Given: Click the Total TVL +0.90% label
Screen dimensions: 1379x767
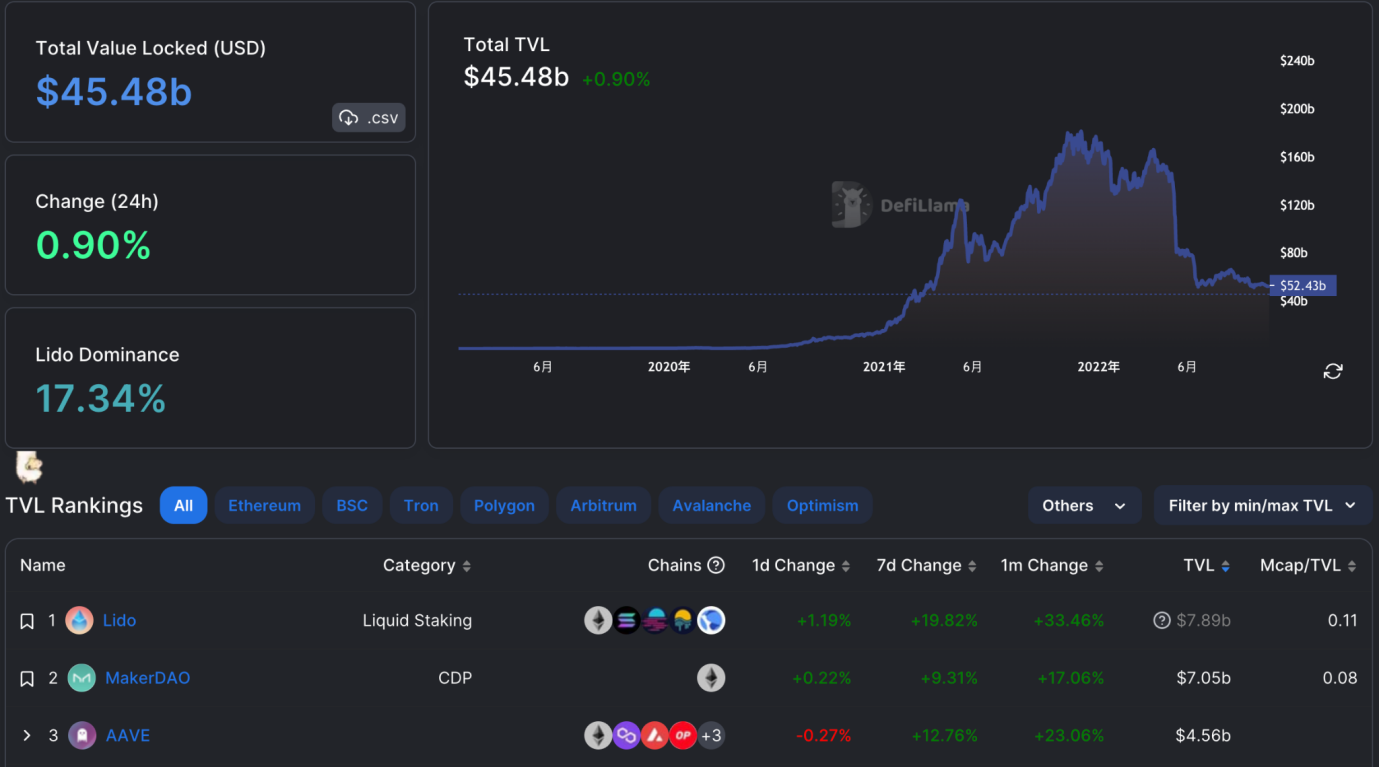Looking at the screenshot, I should click(616, 79).
